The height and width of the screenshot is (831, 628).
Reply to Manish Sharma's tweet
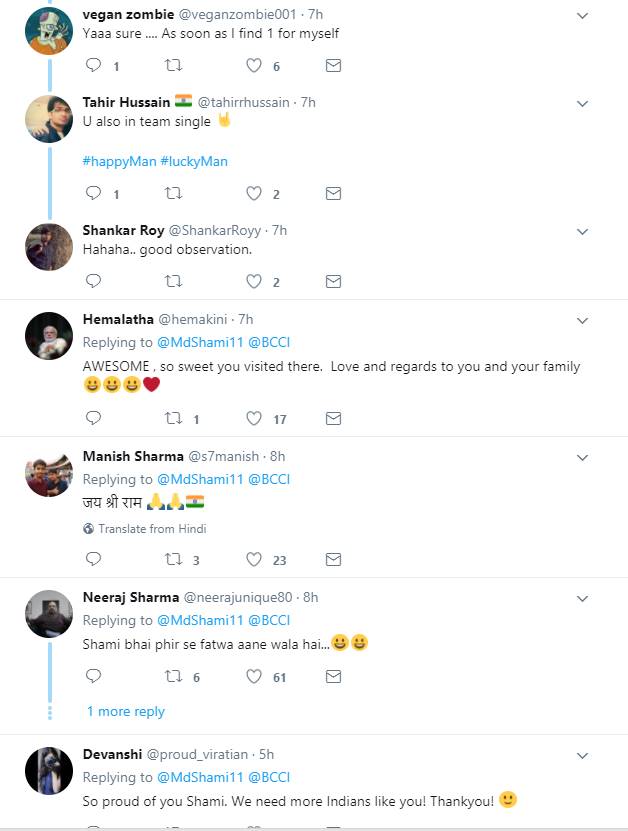coord(94,560)
